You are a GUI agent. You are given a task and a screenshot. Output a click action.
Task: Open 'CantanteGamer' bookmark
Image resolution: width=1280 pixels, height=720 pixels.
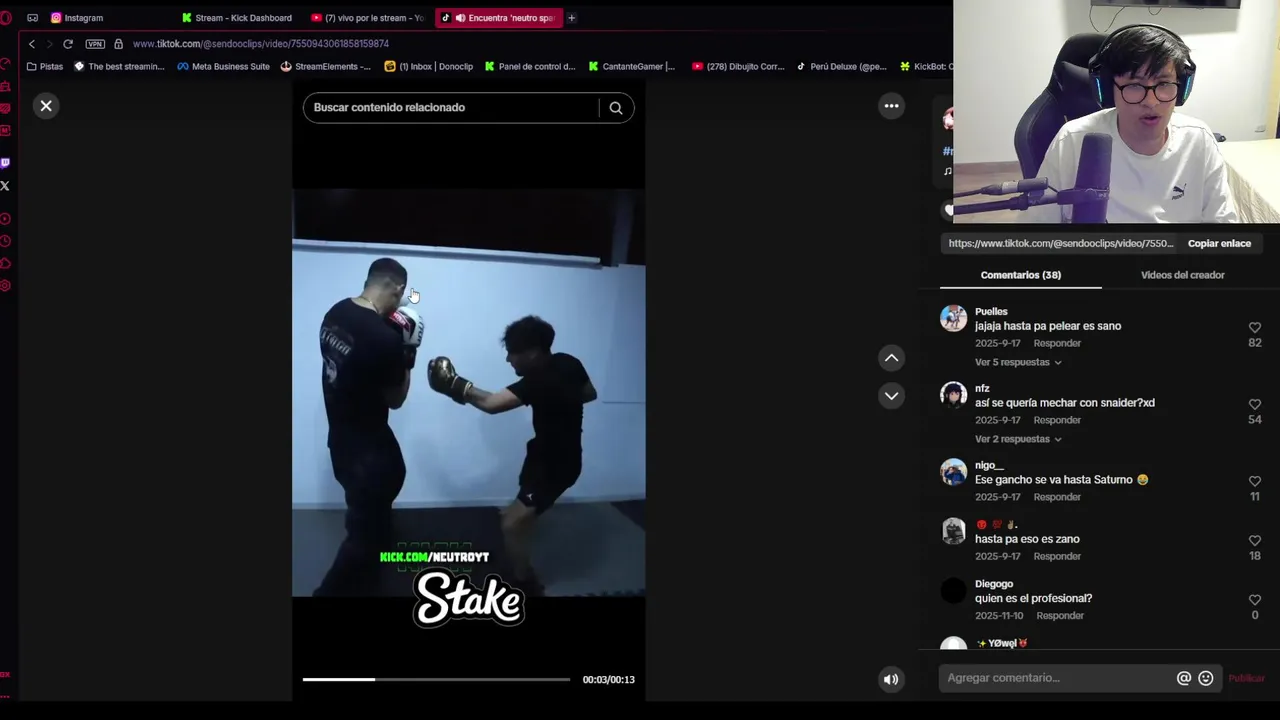(632, 67)
